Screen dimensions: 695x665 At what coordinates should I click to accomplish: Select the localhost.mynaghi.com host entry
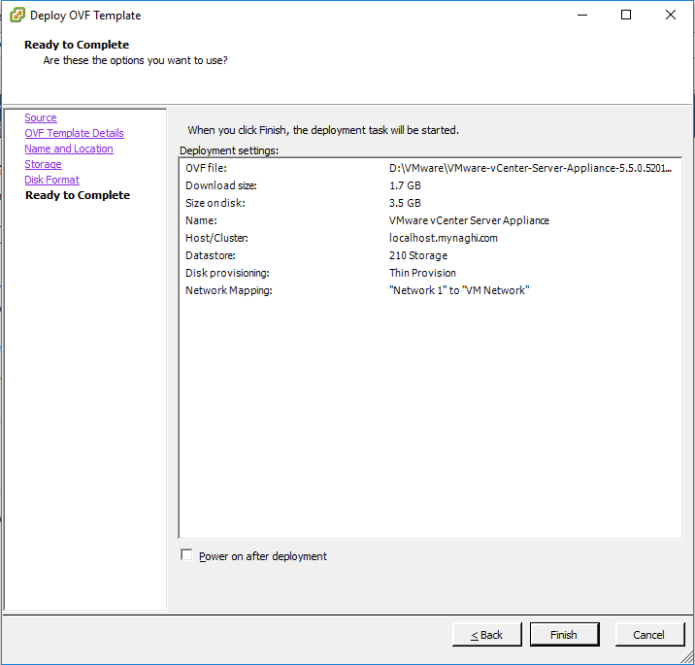point(443,238)
